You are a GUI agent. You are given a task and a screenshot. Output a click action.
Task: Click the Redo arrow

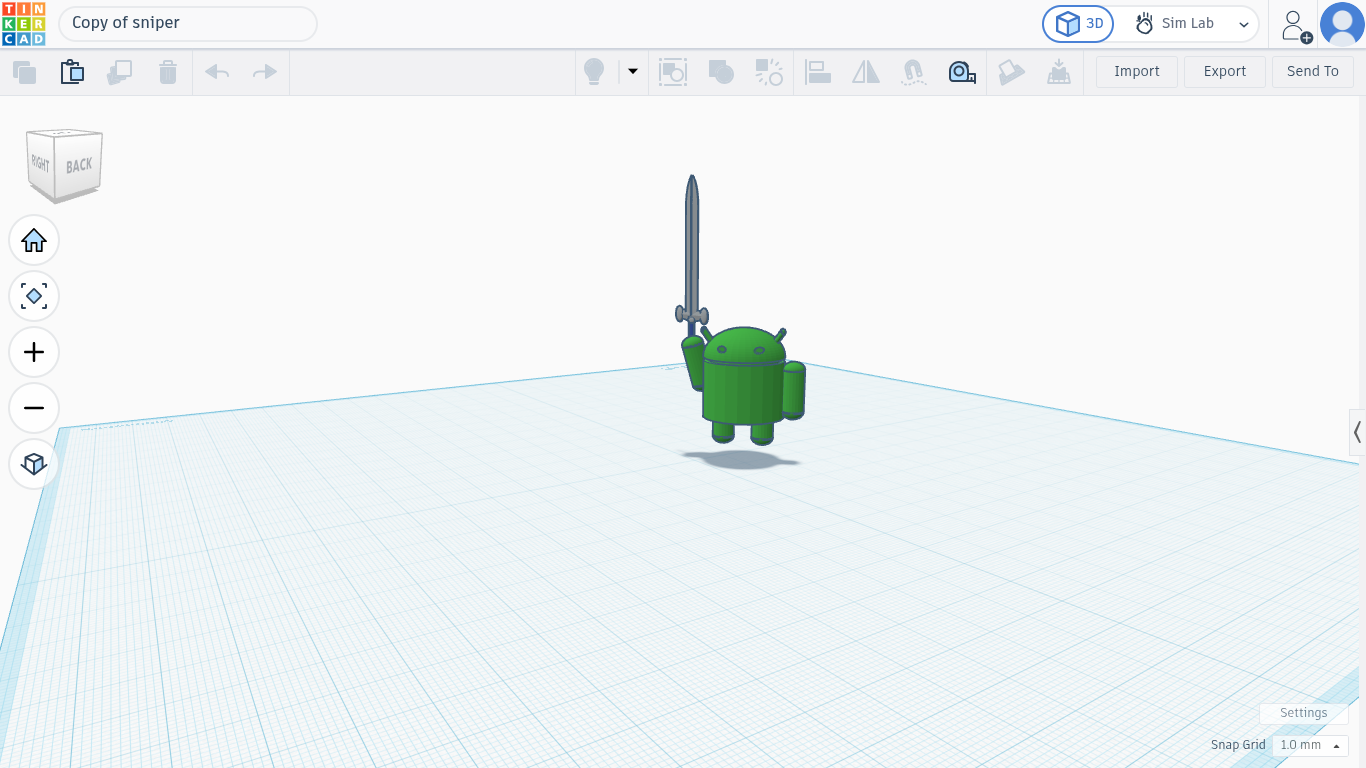tap(265, 72)
